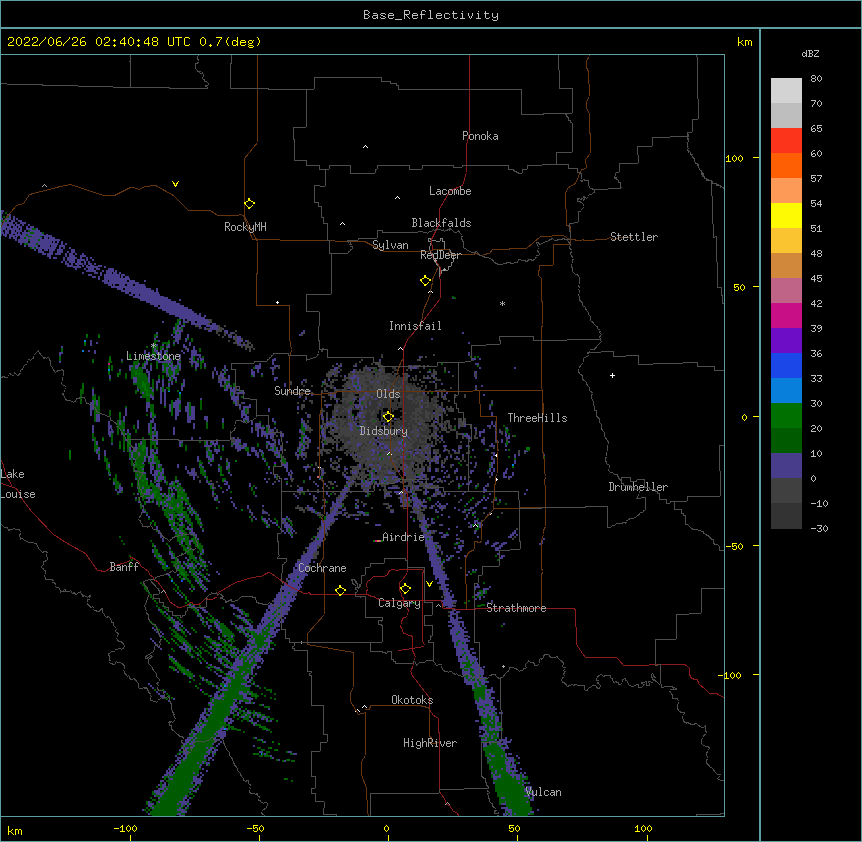This screenshot has width=862, height=842.
Task: Click the Didsbury town label
Action: (x=384, y=431)
